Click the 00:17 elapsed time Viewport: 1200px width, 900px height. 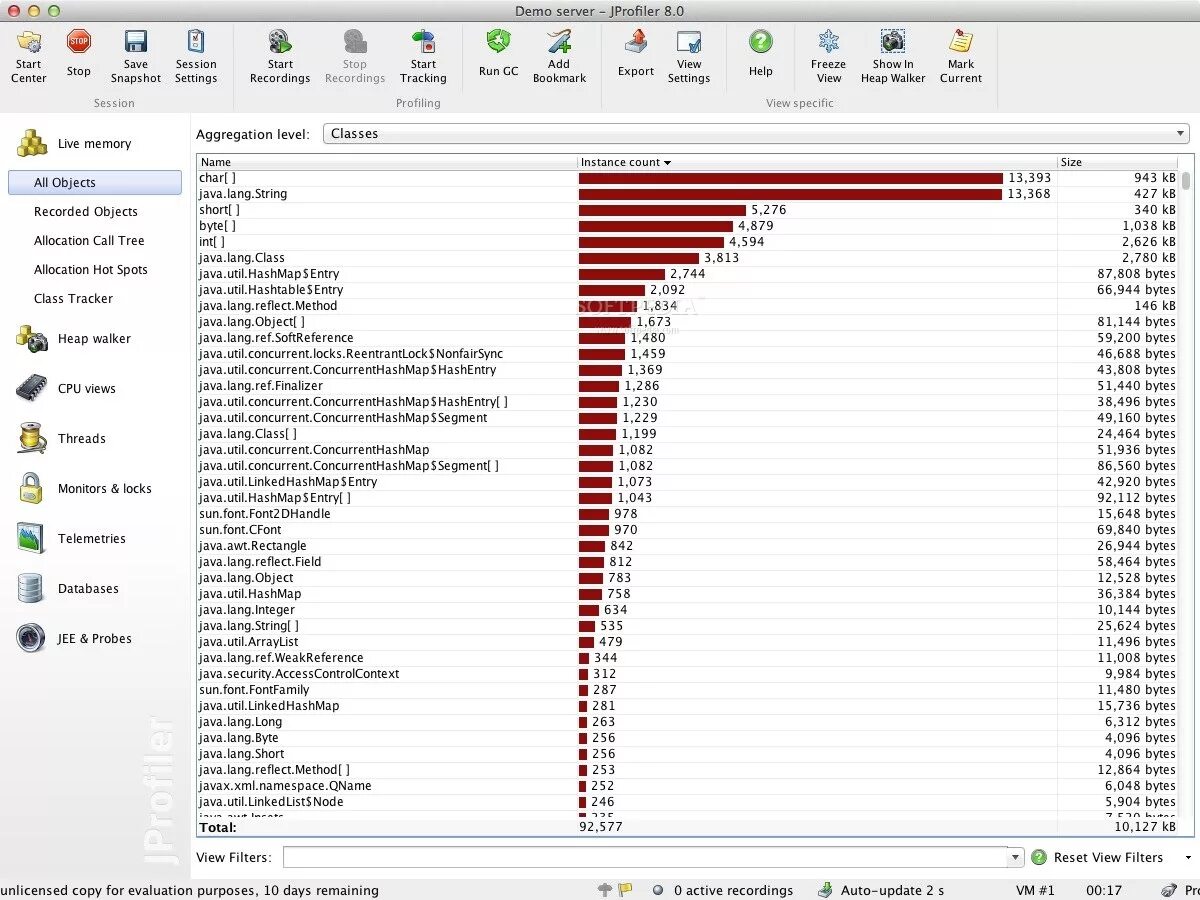coord(1104,890)
